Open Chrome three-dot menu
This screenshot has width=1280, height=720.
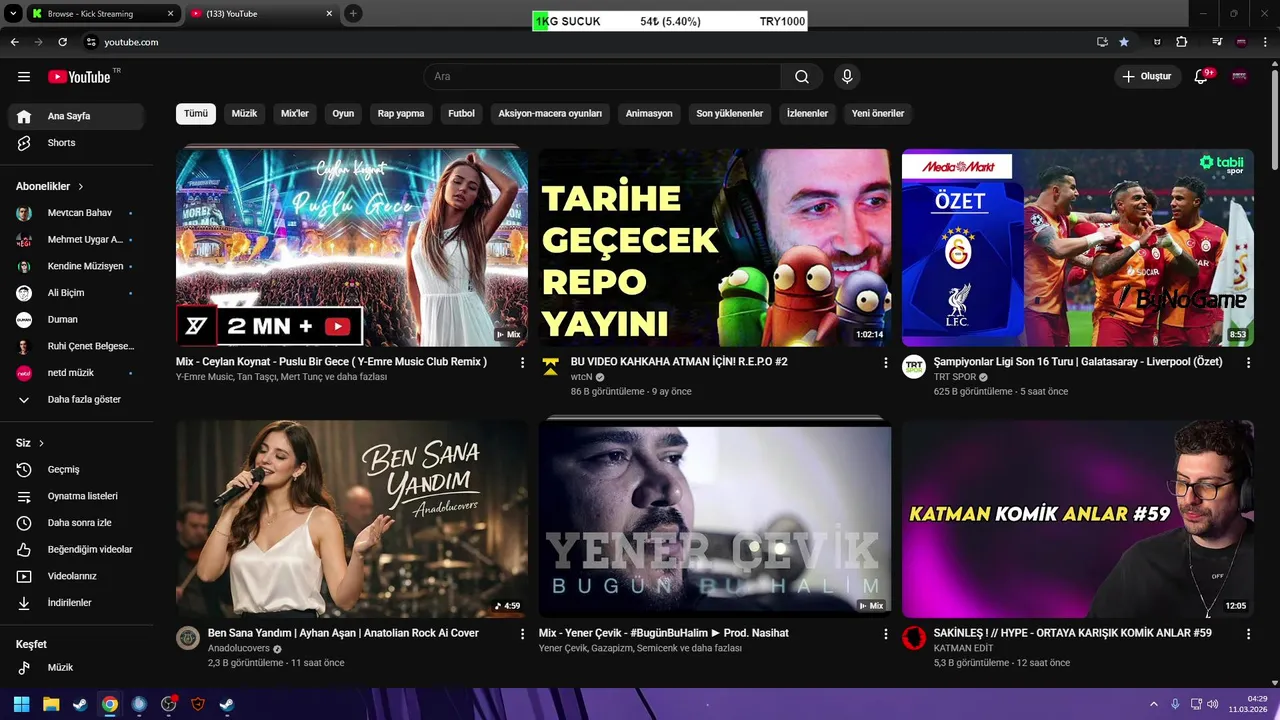(1266, 42)
